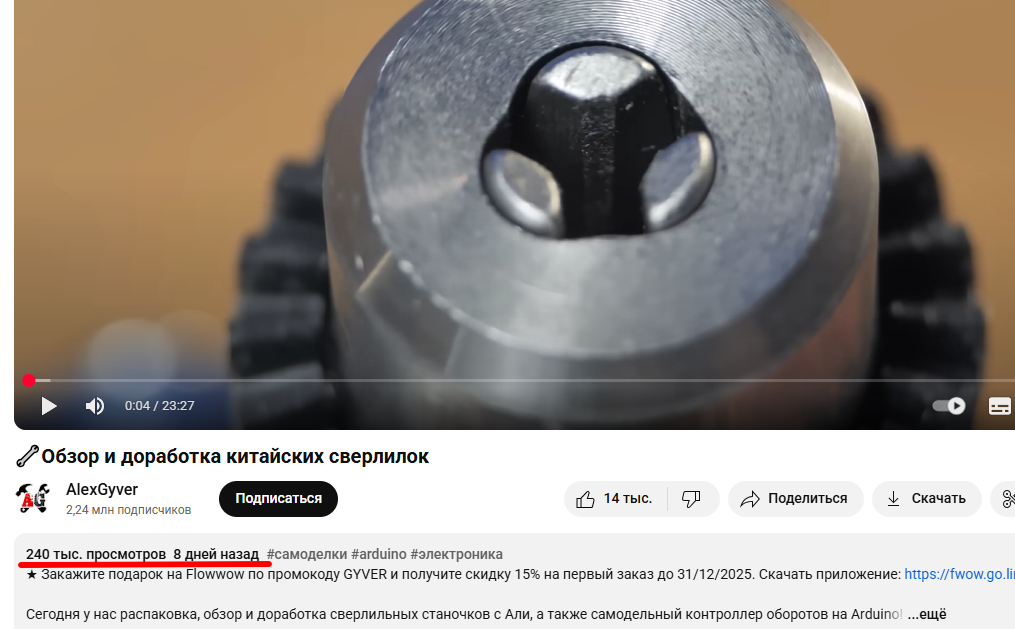Viewport: 1015px width, 629px height.
Task: Click the Скачать download button
Action: (x=926, y=499)
